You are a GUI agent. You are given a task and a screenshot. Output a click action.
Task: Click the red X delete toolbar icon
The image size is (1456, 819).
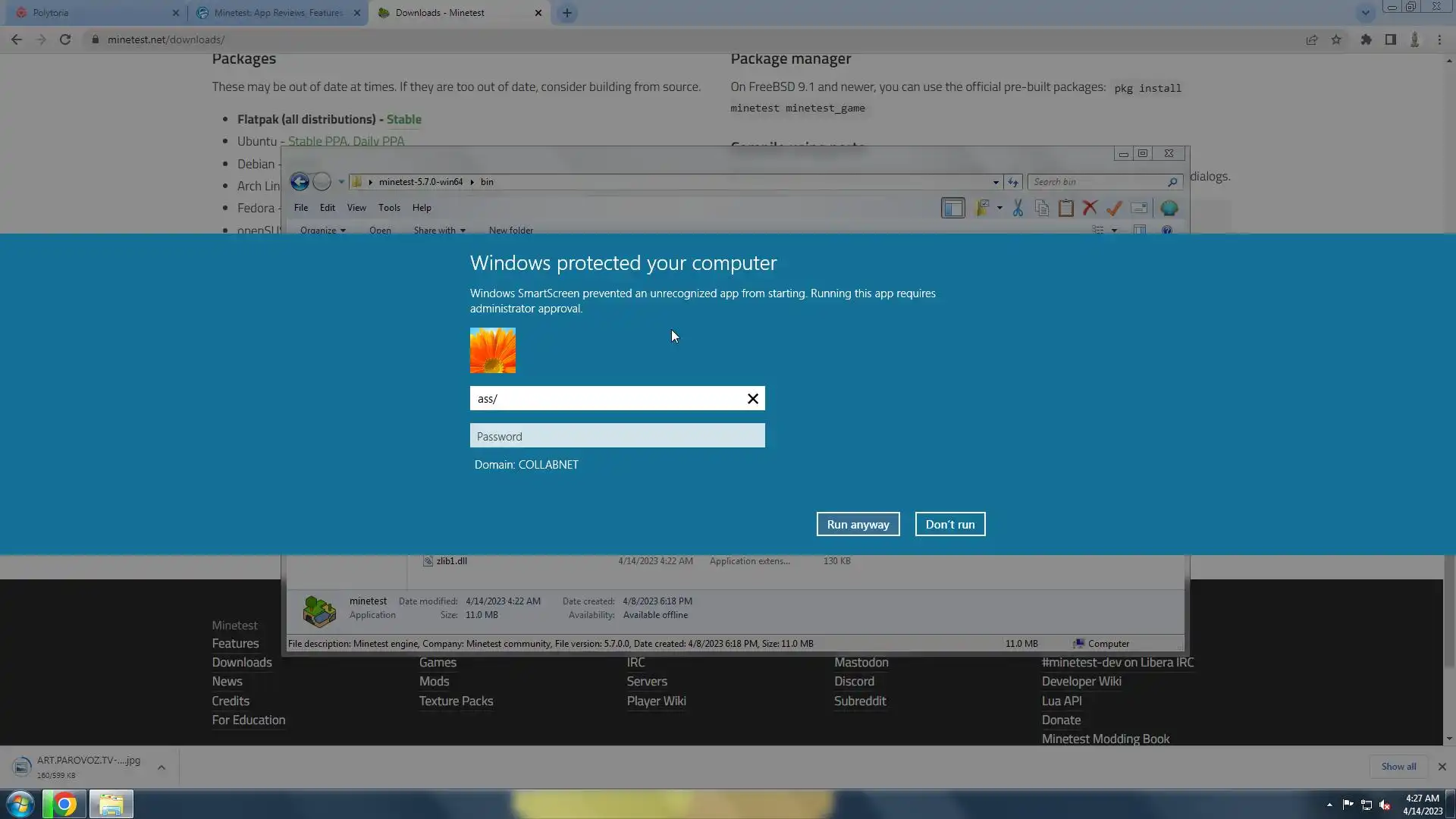[1090, 208]
